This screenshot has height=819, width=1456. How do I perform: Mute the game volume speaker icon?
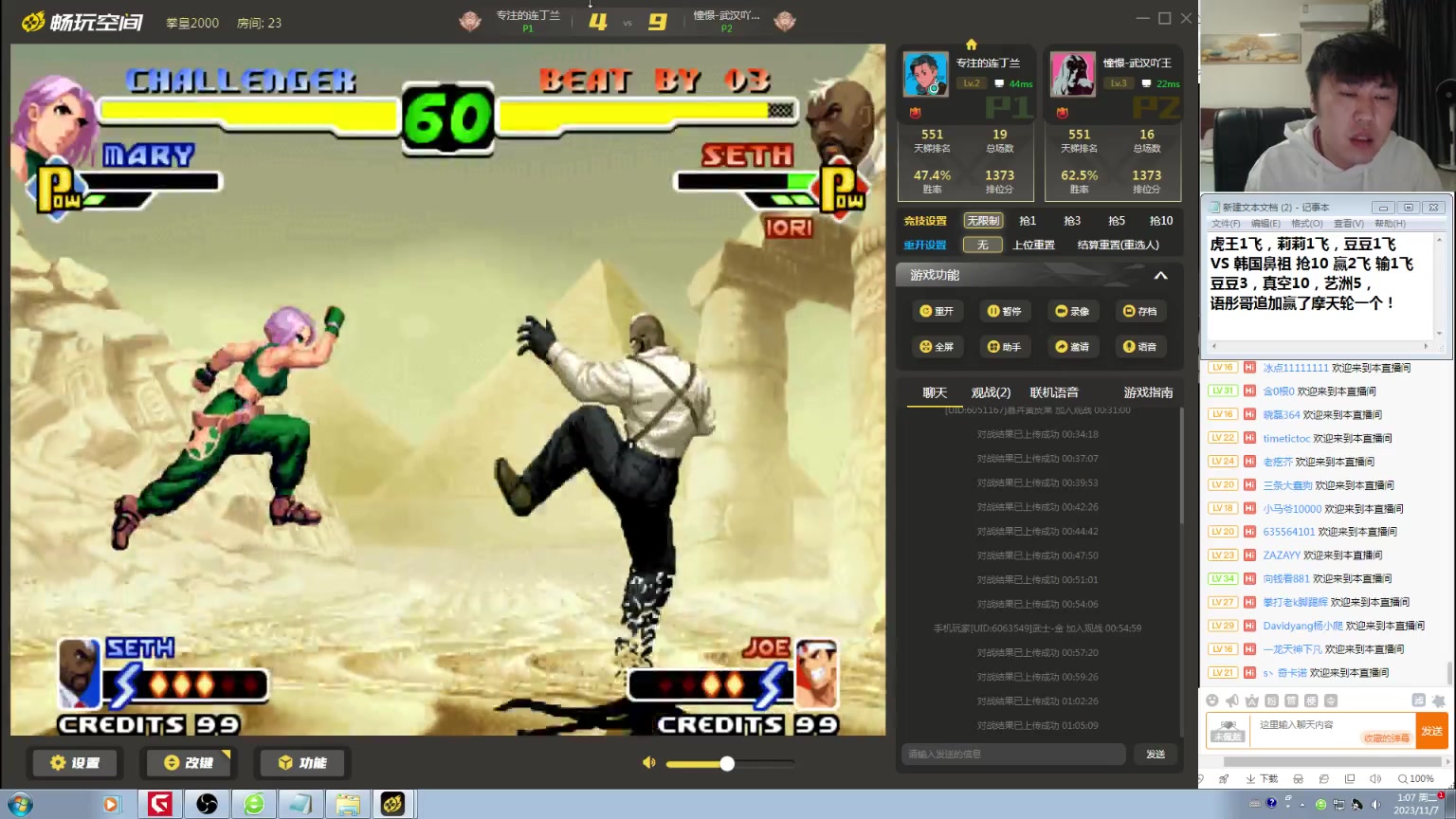click(x=649, y=763)
